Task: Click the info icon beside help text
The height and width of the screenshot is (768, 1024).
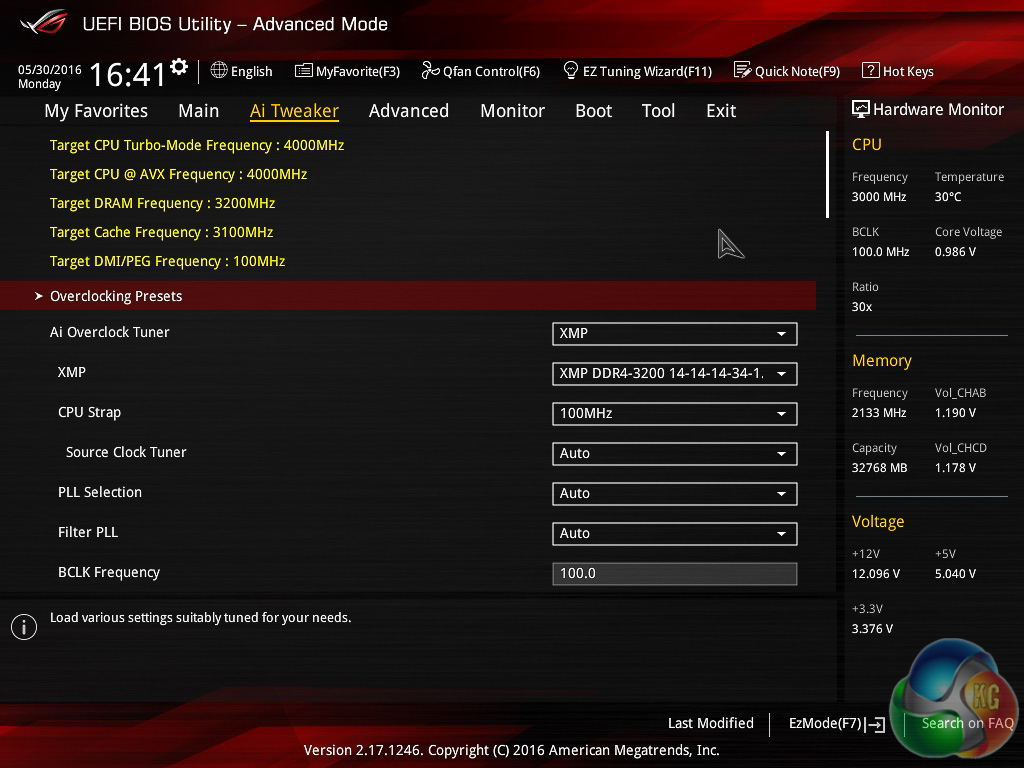Action: click(x=24, y=627)
